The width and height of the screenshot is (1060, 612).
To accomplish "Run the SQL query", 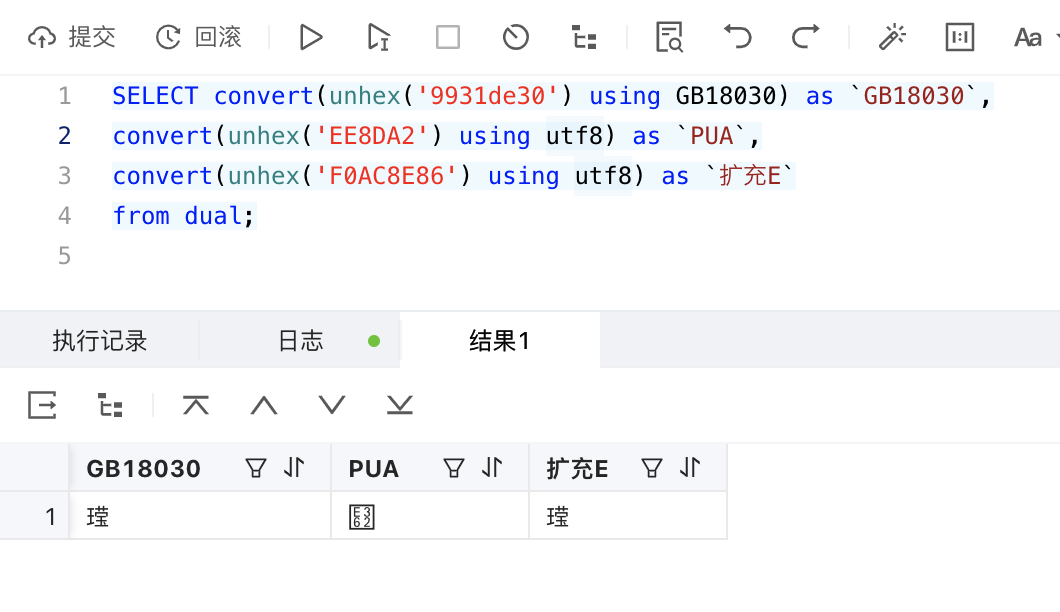I will click(x=310, y=37).
